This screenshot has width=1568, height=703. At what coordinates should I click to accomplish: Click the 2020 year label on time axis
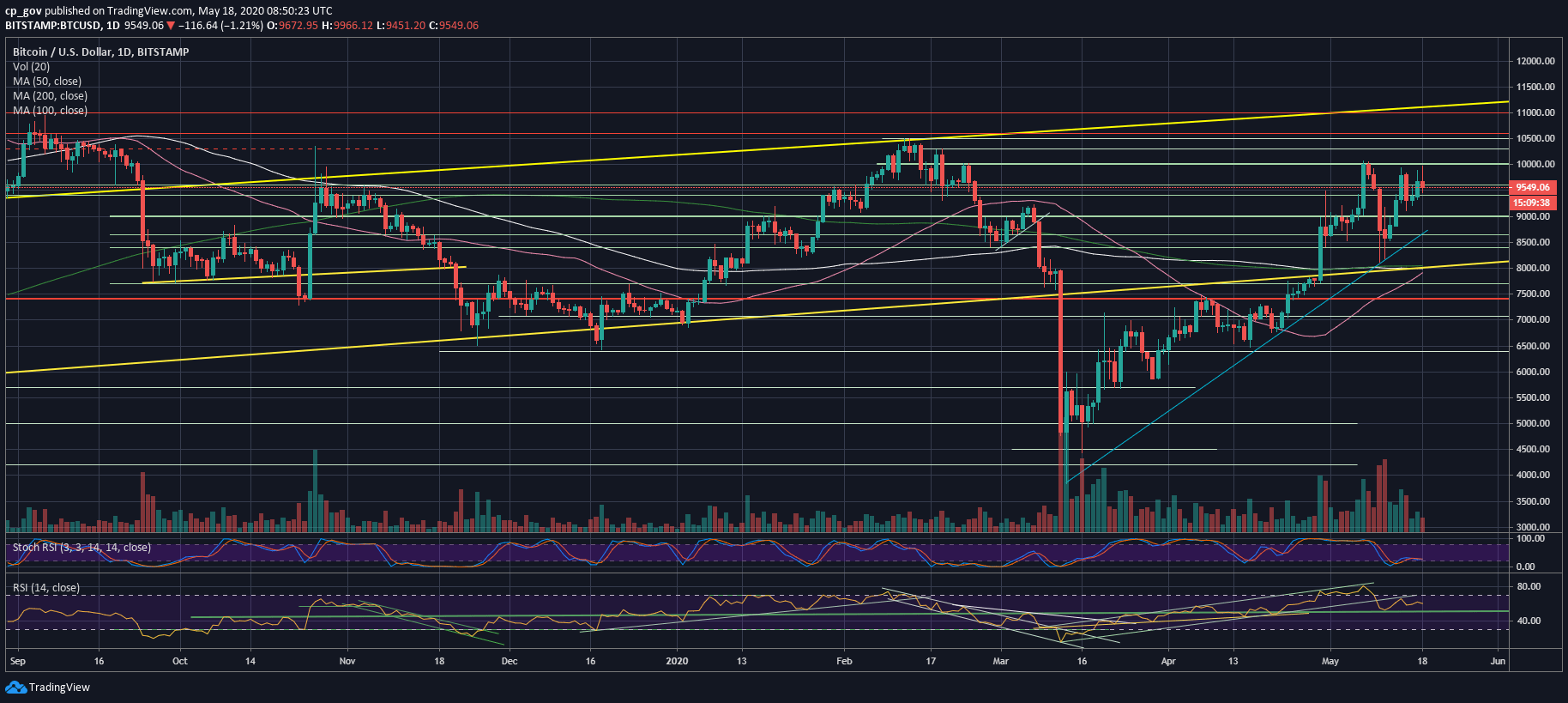pyautogui.click(x=677, y=661)
